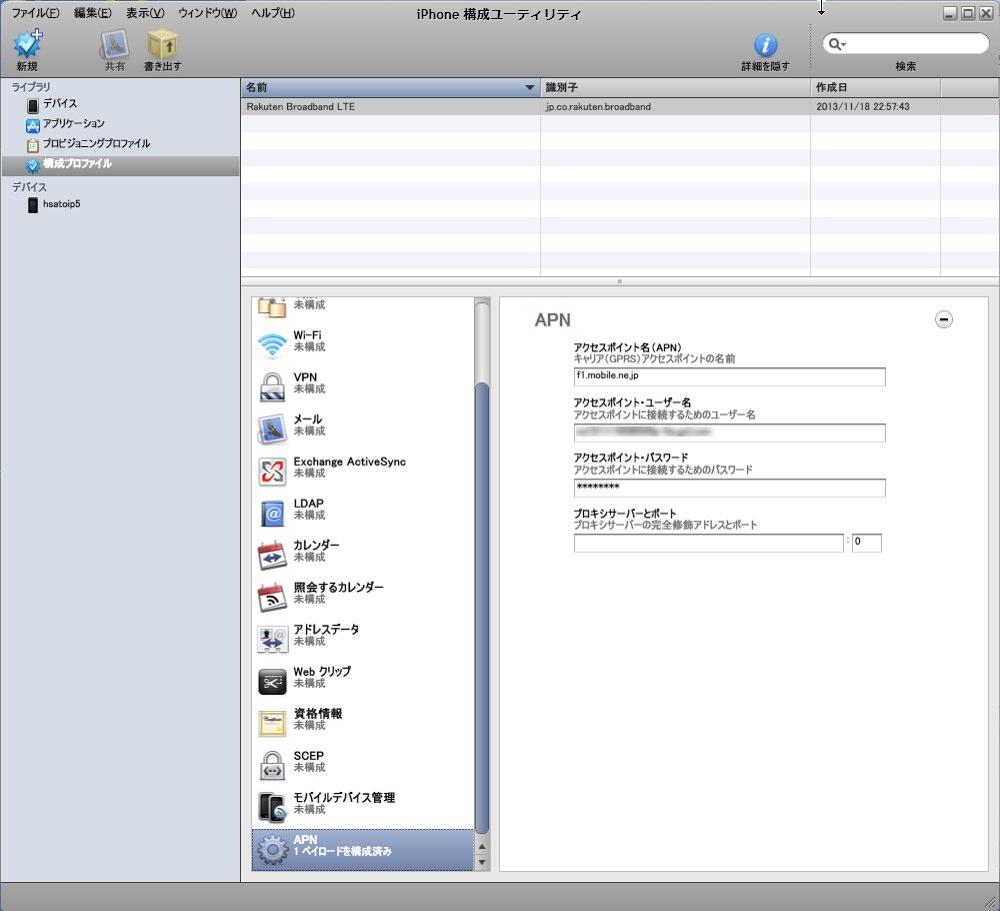Screen dimensions: 1000x911
Task: Select the Web クリップ scissors icon
Action: coord(272,681)
